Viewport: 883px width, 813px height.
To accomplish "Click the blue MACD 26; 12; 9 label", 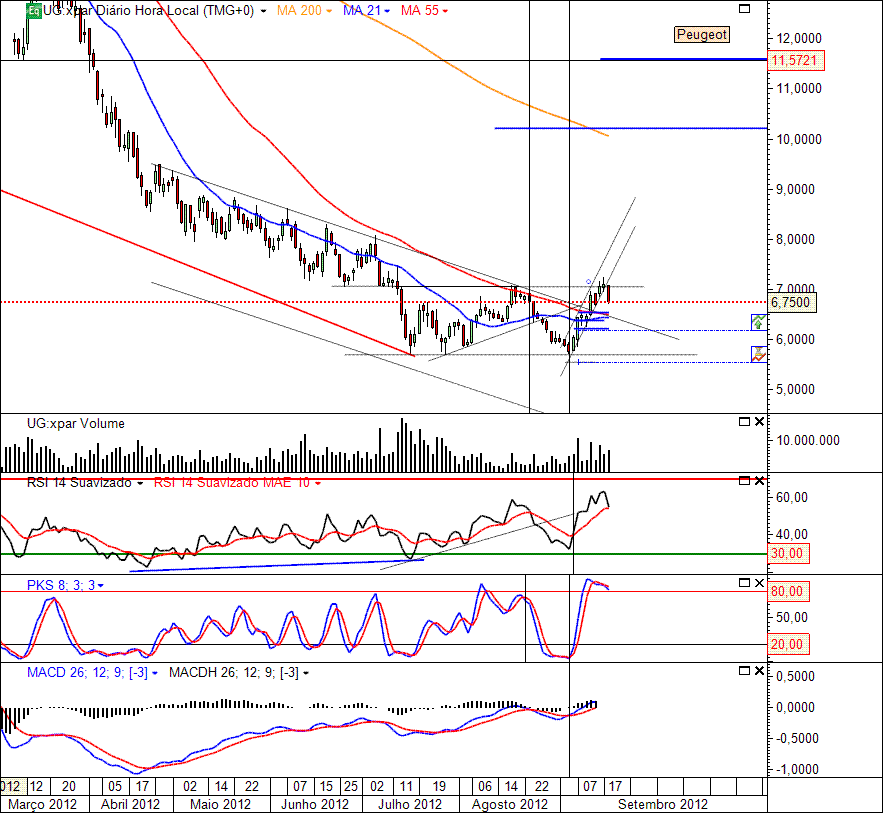I will (87, 673).
